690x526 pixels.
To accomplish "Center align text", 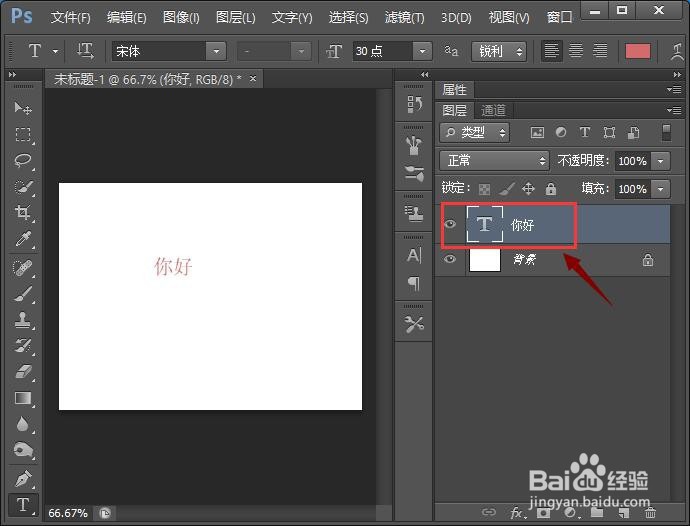I will [576, 51].
